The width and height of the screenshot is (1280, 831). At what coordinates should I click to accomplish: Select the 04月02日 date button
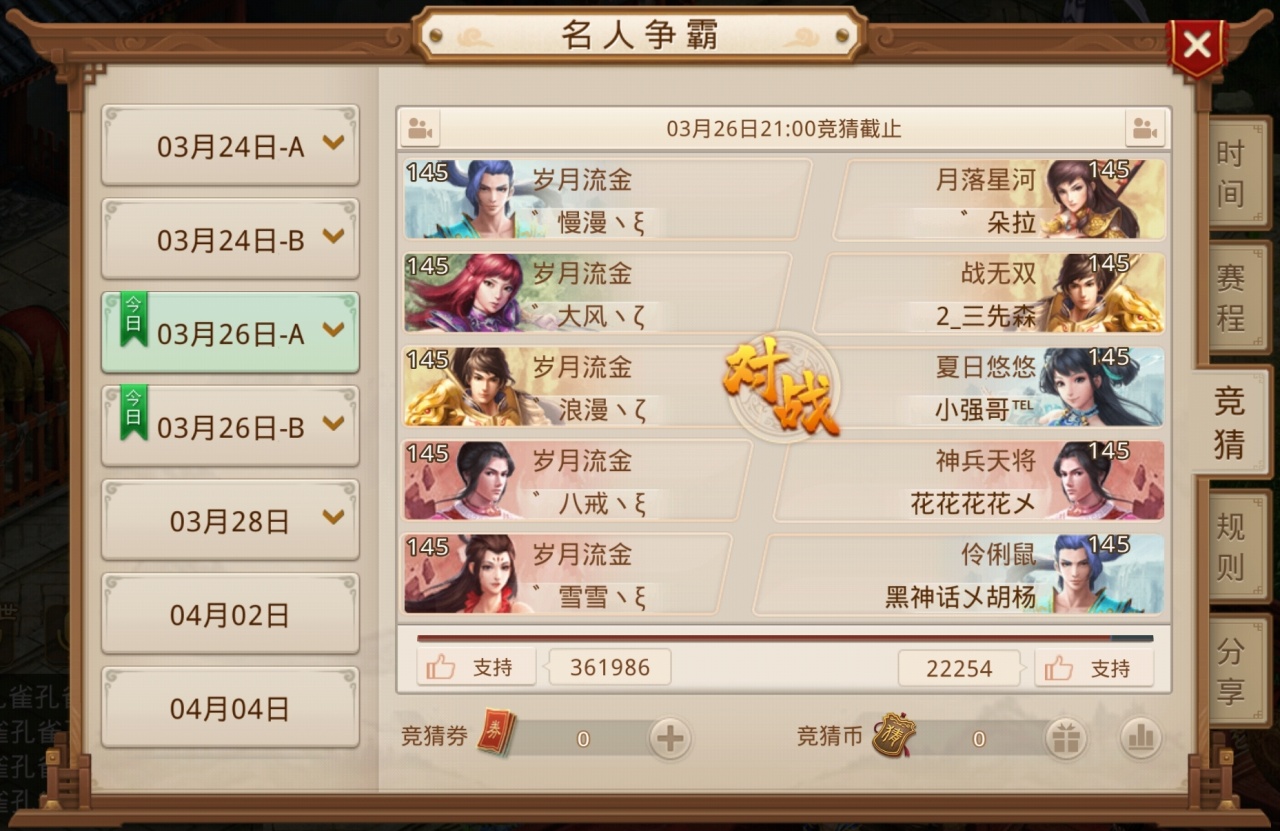(230, 614)
